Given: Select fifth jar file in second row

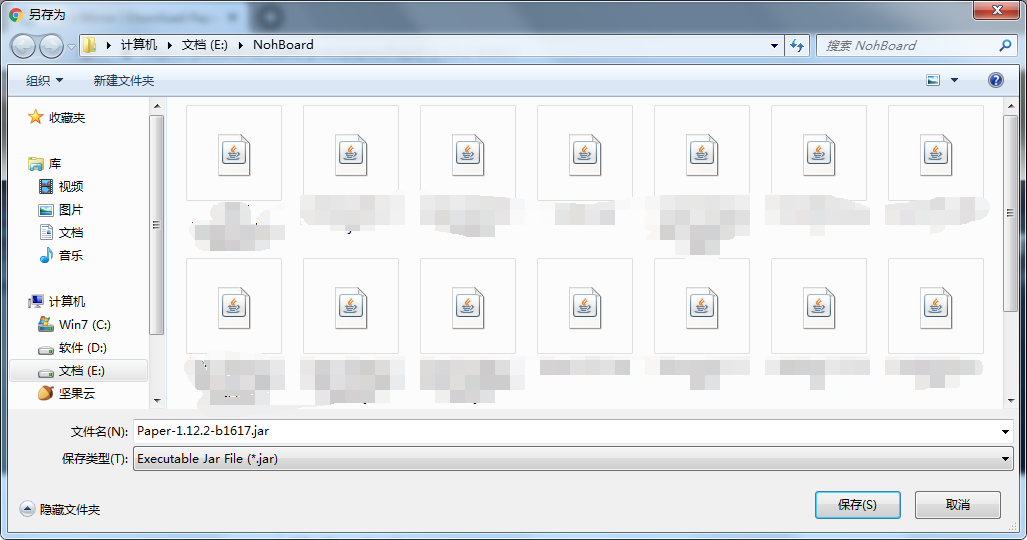Looking at the screenshot, I should [701, 307].
